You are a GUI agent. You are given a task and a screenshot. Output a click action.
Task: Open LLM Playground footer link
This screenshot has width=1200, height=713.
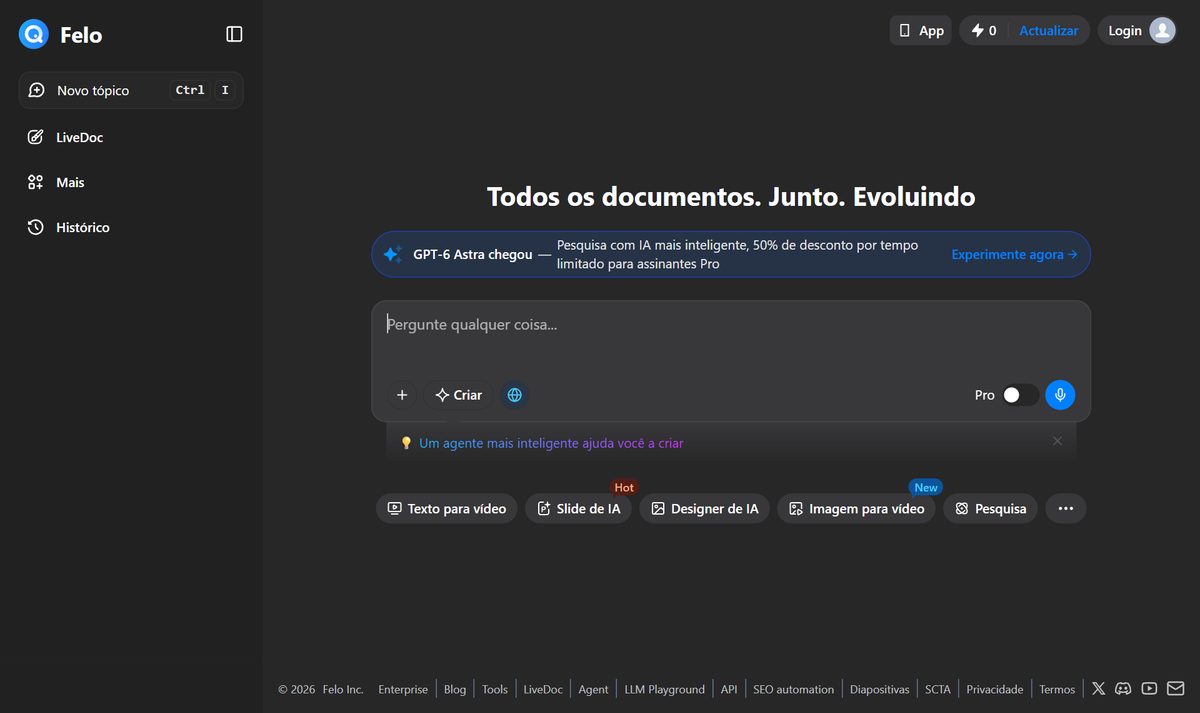(x=665, y=689)
